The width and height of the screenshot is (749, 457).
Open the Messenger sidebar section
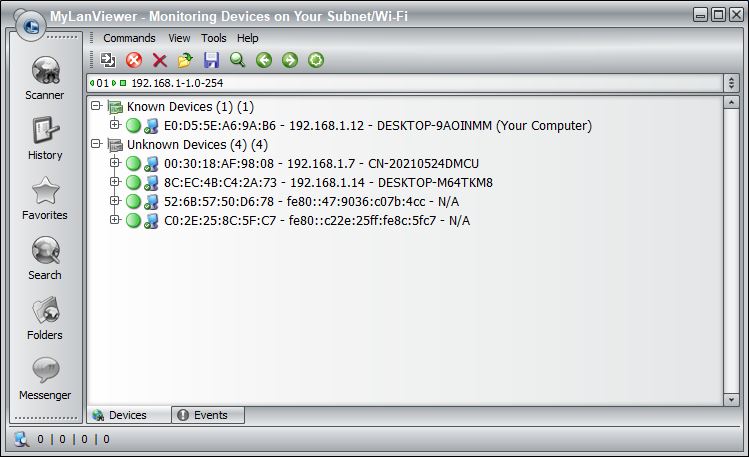click(45, 378)
